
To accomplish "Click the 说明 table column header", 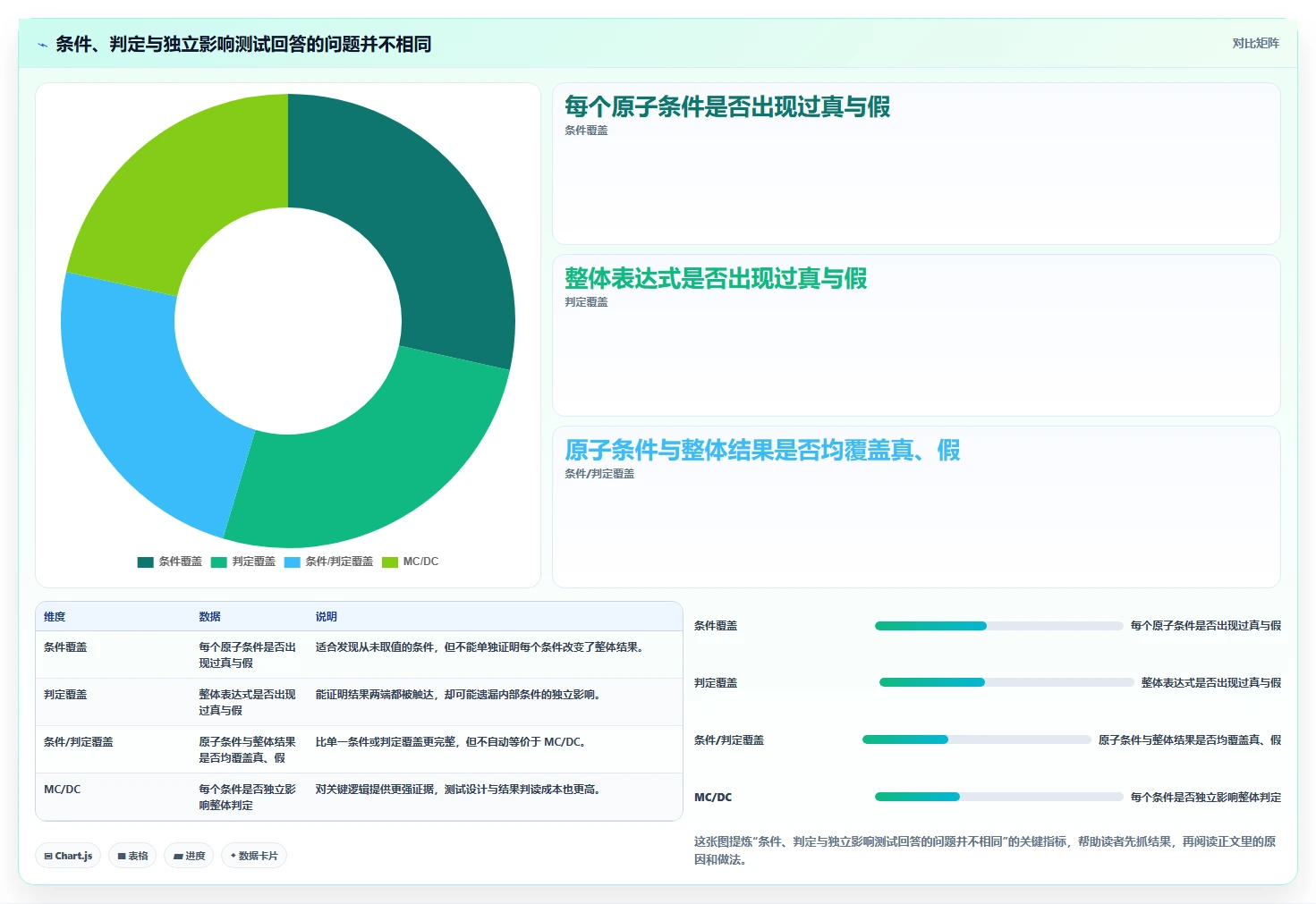I will [326, 617].
